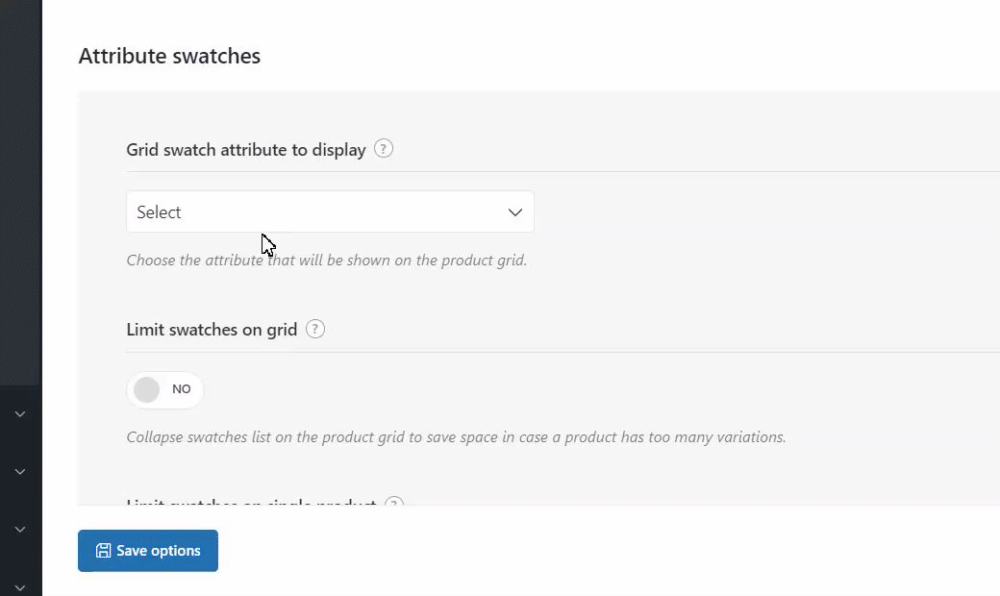This screenshot has height=596, width=1000.
Task: Click help icon next to Limit swatches on grid
Action: (315, 329)
